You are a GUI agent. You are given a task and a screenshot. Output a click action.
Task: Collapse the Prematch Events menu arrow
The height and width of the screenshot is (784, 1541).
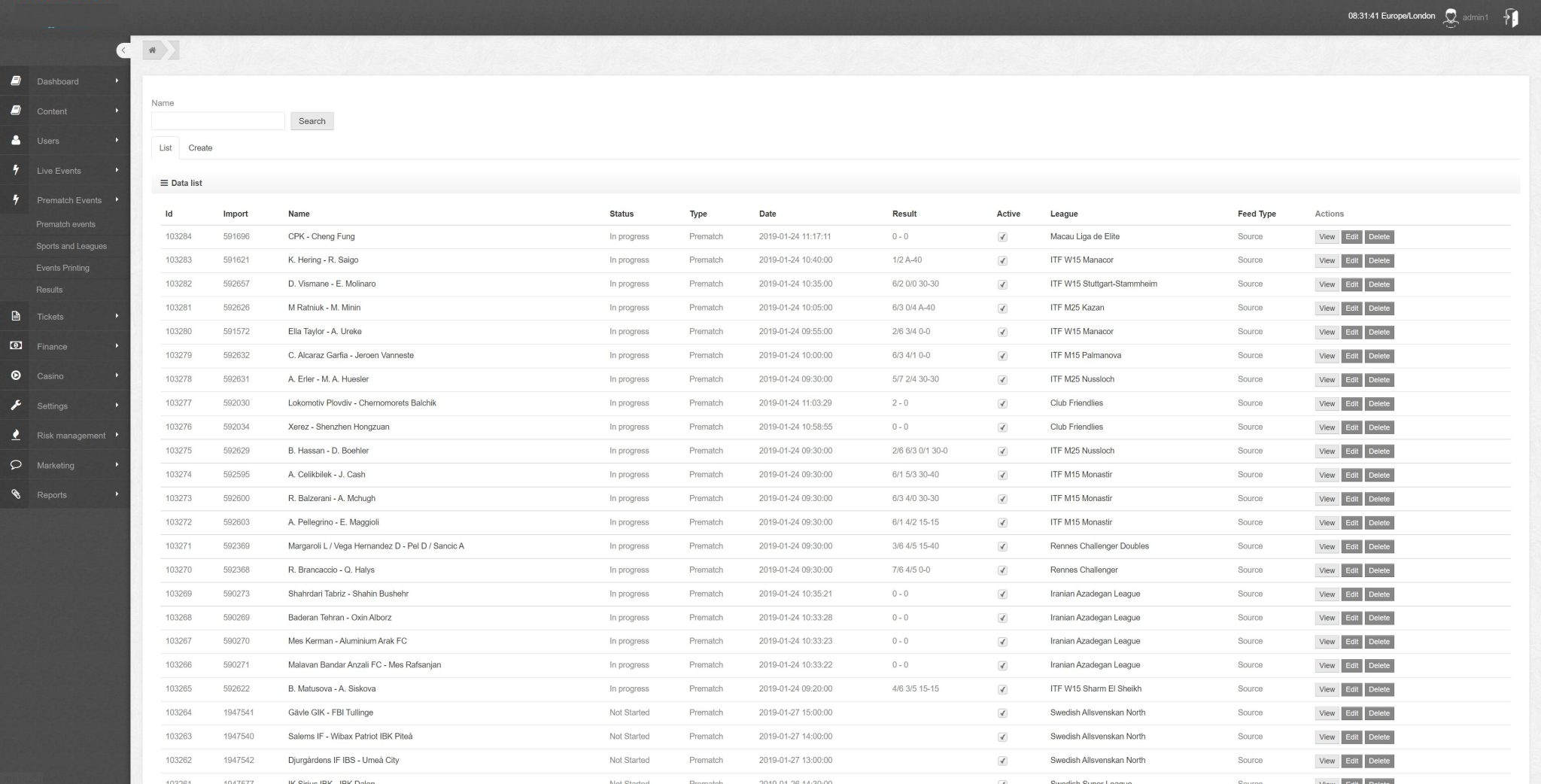[x=117, y=199]
